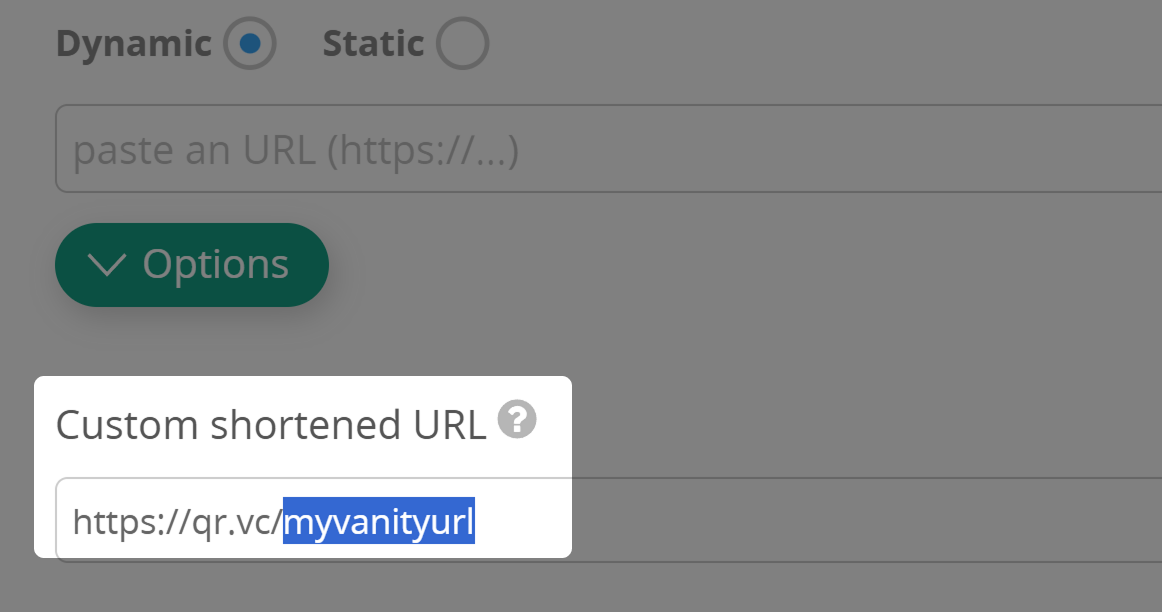The width and height of the screenshot is (1162, 612).
Task: Click the https://qr.vc/ prefix text
Action: (x=177, y=521)
